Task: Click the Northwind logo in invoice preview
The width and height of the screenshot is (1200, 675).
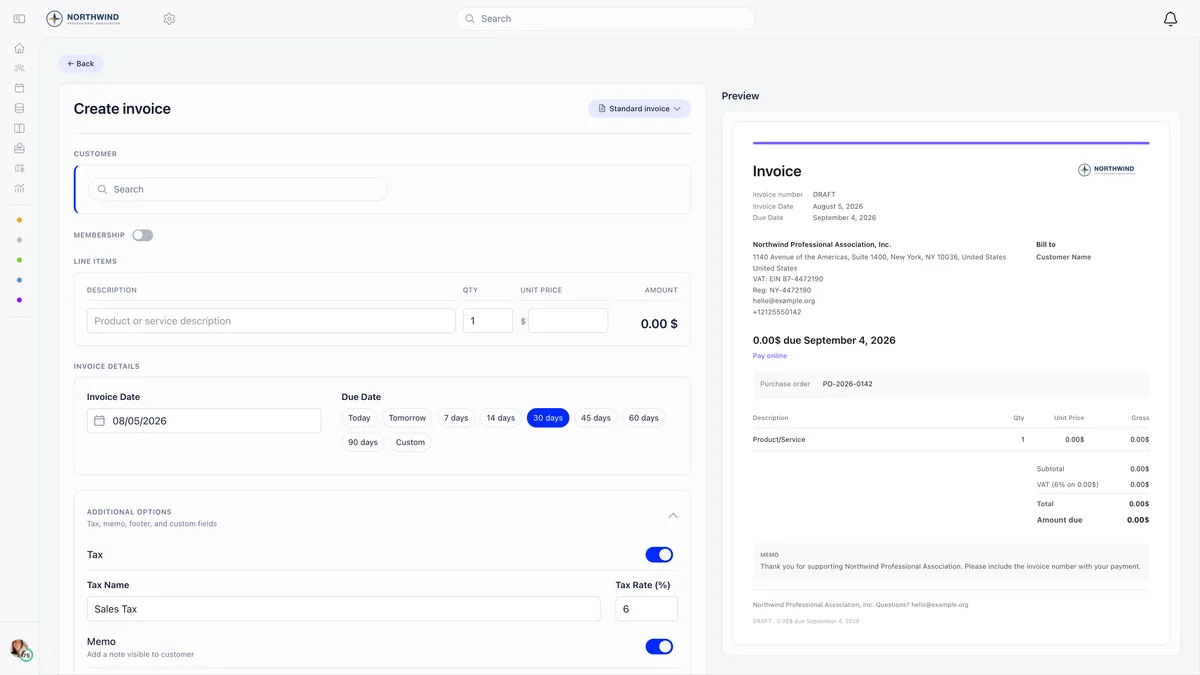Action: (x=1106, y=170)
